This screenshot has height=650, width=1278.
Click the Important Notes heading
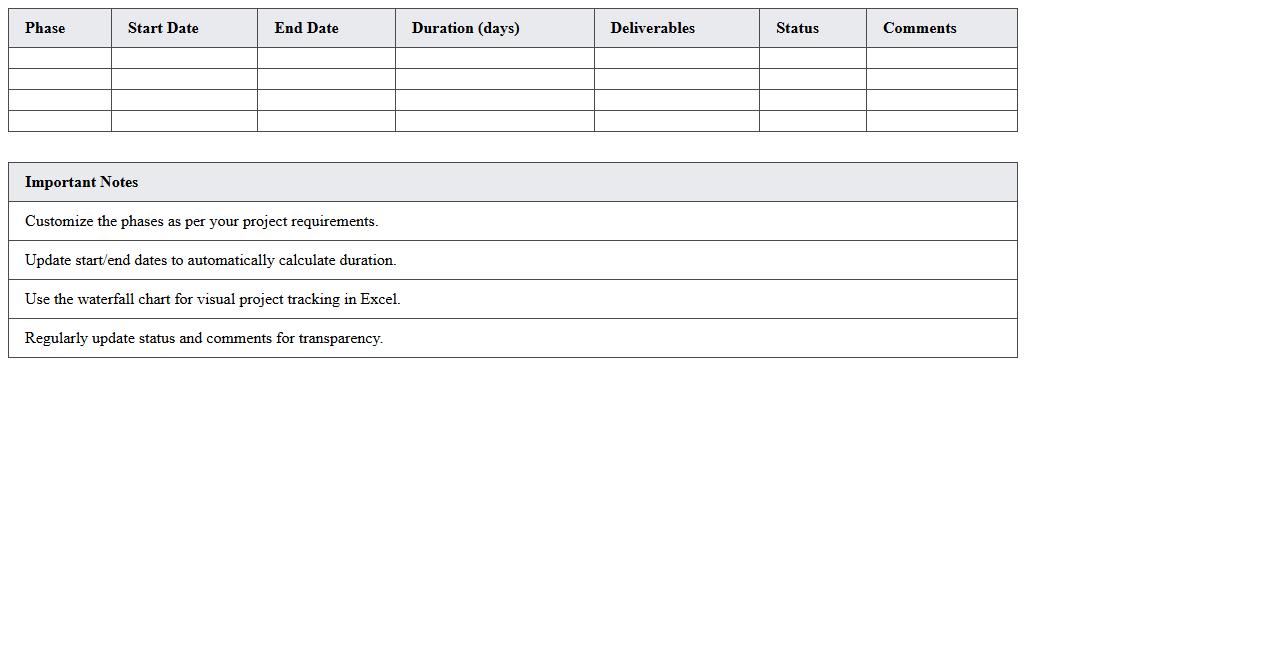click(x=81, y=182)
